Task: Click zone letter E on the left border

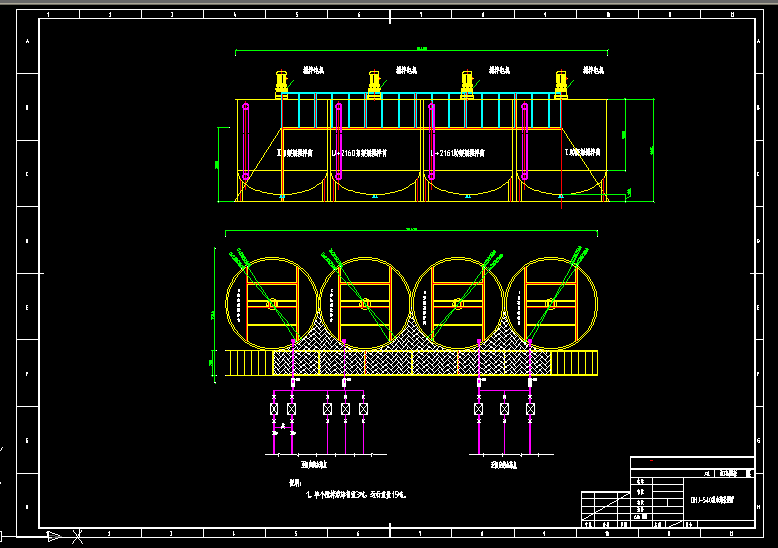Action: point(27,307)
